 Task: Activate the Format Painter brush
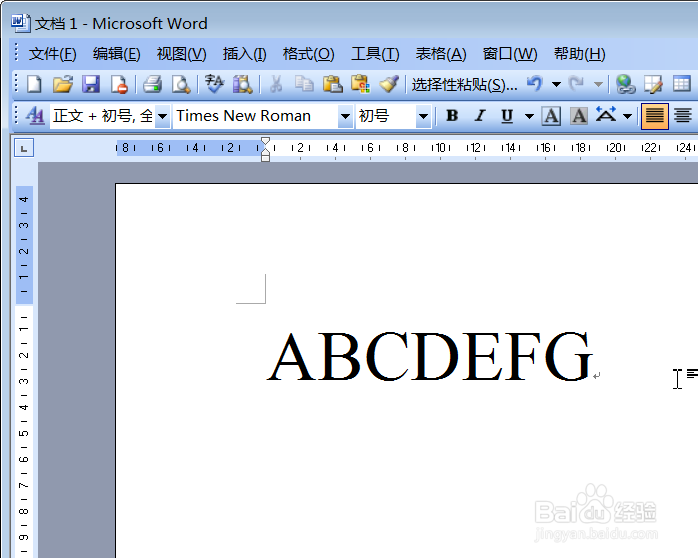(x=389, y=84)
